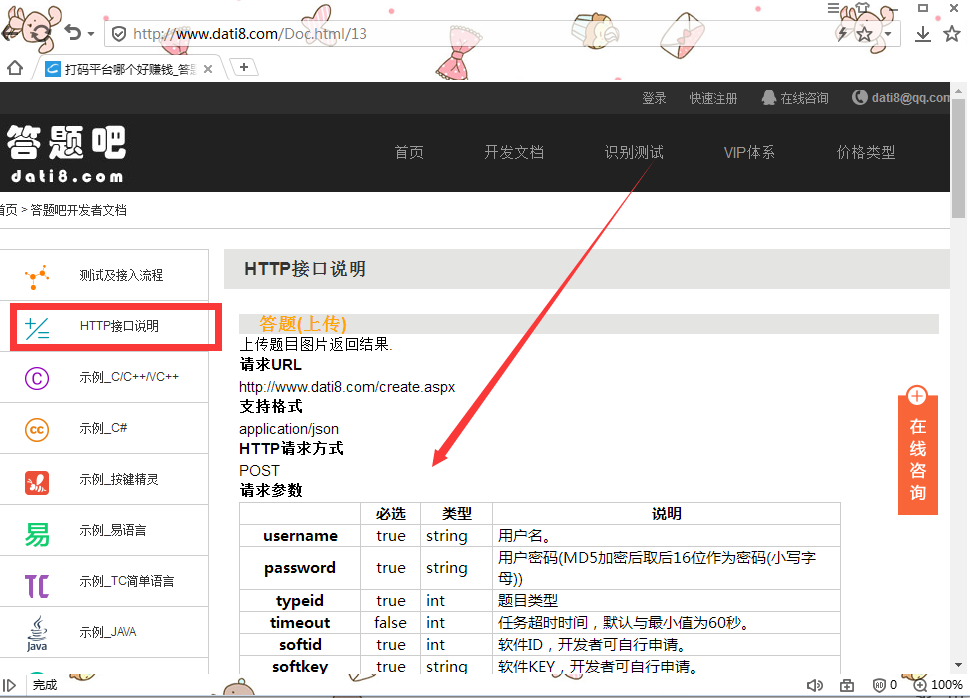Image resolution: width=970 pixels, height=698 pixels.
Task: Click the plus icon atop floating 在线咨询 widget
Action: click(x=917, y=396)
